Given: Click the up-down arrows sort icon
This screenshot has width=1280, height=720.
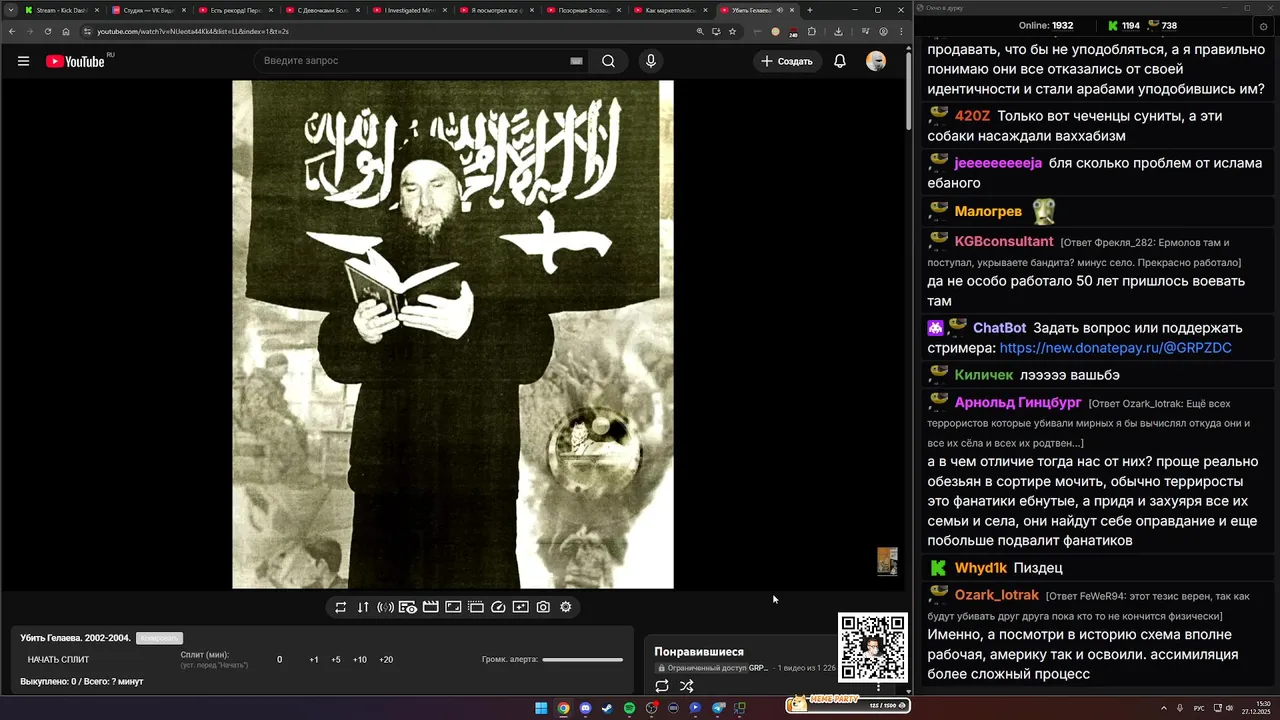Looking at the screenshot, I should coord(363,607).
